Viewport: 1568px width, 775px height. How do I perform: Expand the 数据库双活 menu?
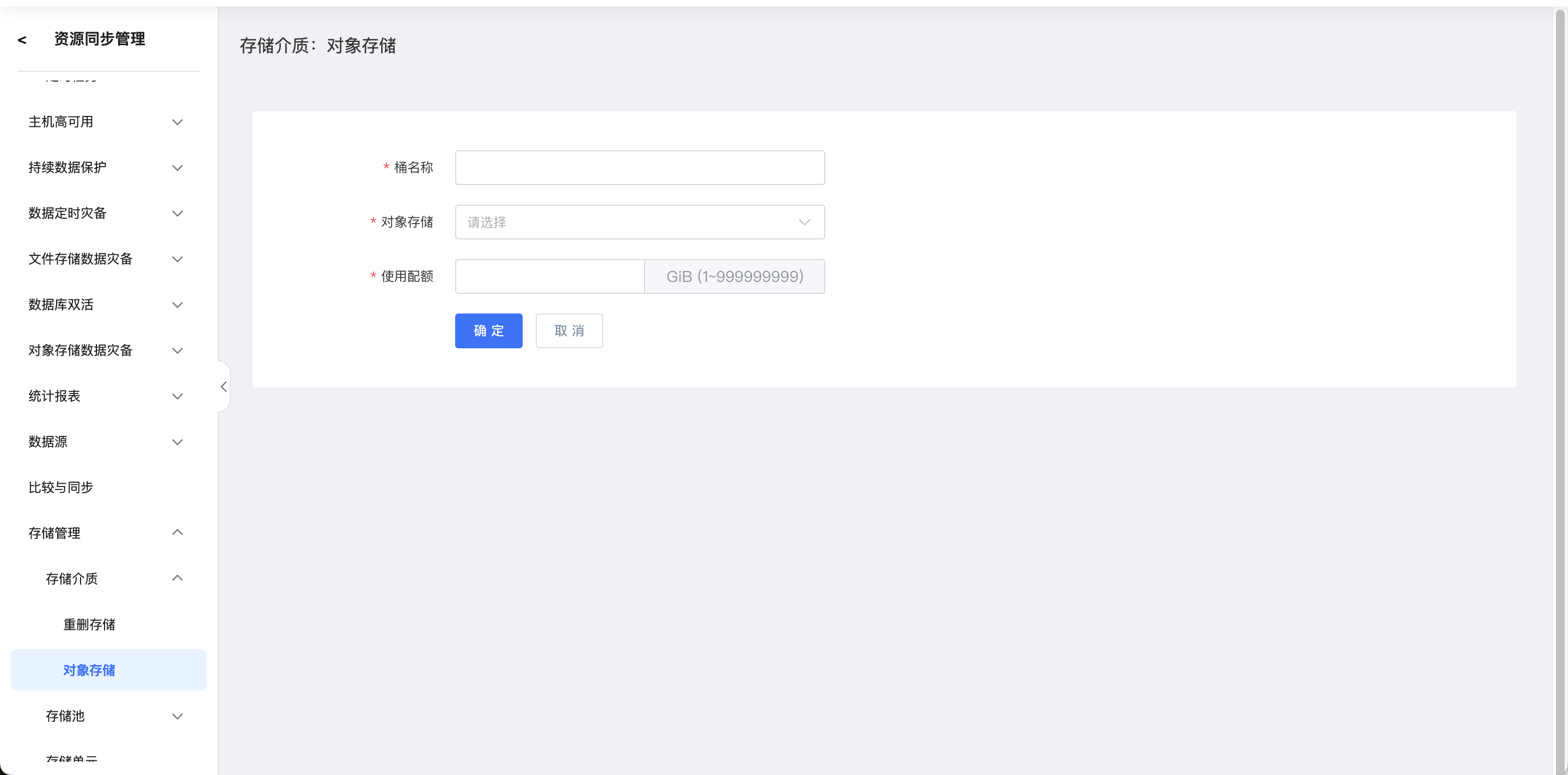105,304
